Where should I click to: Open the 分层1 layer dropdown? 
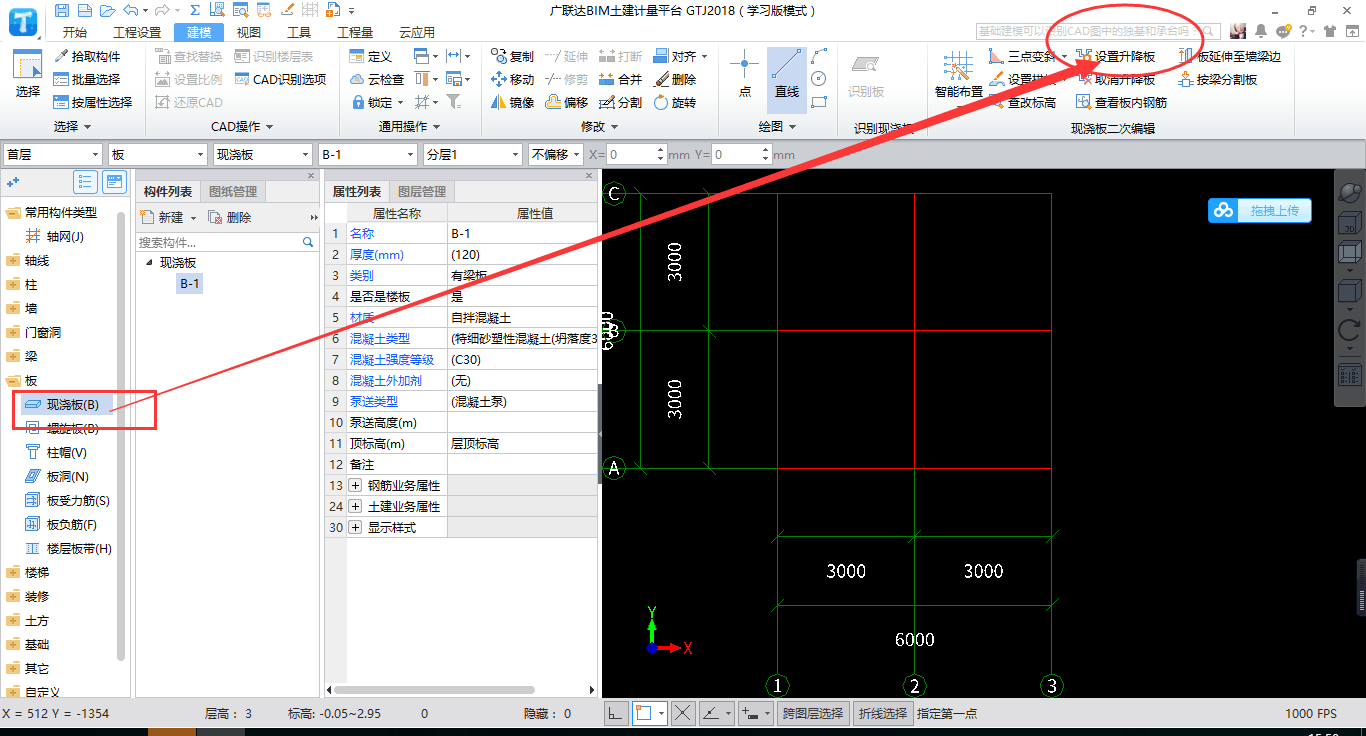point(473,154)
